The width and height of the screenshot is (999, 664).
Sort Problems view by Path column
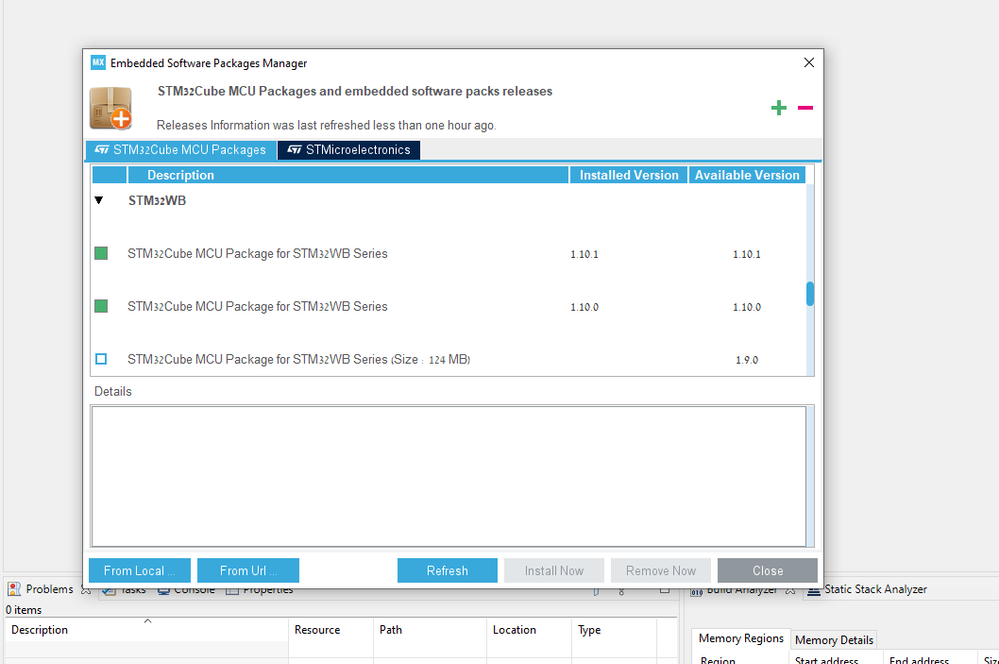430,630
